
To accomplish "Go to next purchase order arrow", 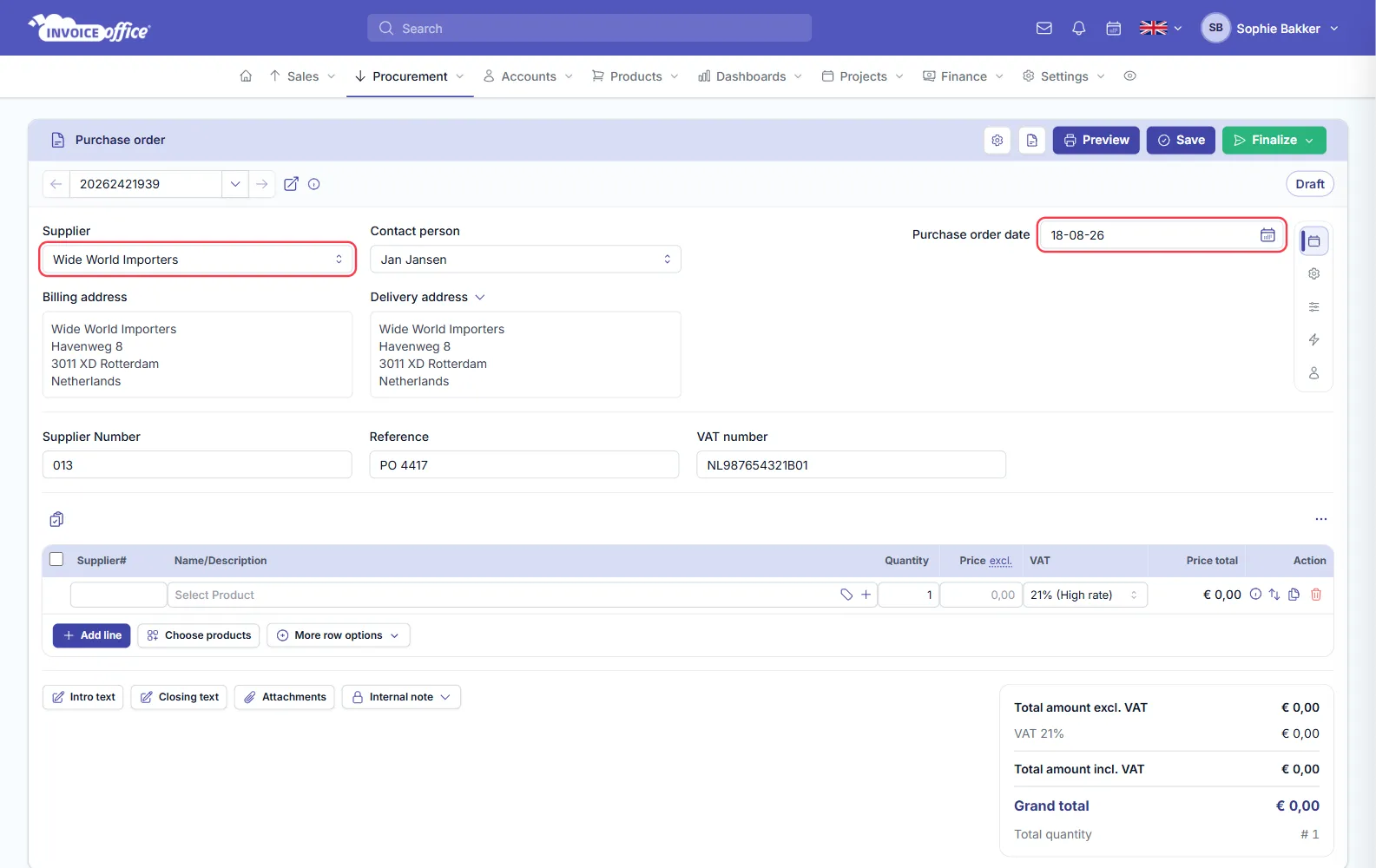I will click(x=262, y=184).
